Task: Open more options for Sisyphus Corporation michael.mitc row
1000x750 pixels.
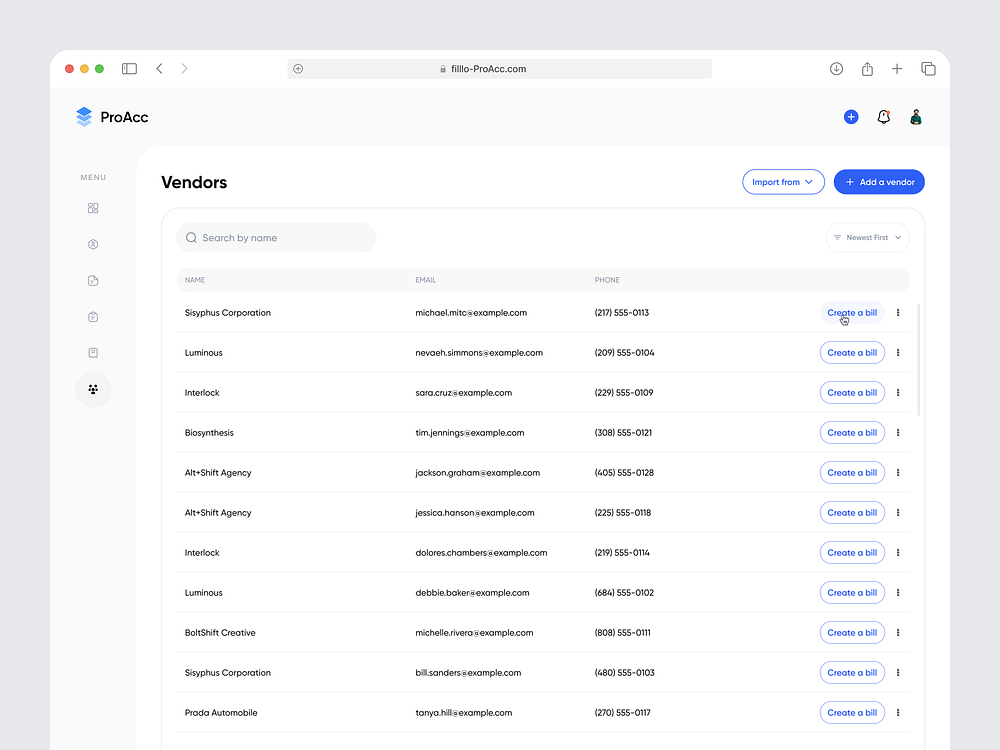Action: [x=898, y=313]
